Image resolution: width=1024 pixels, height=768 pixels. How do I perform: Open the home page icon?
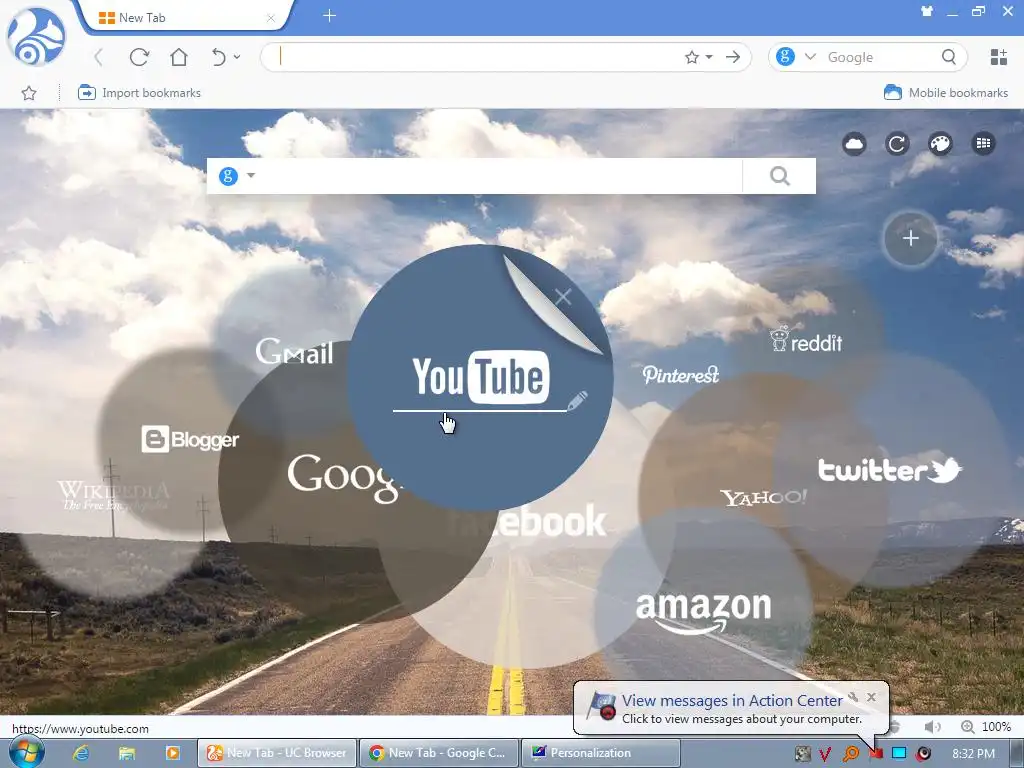click(x=179, y=57)
